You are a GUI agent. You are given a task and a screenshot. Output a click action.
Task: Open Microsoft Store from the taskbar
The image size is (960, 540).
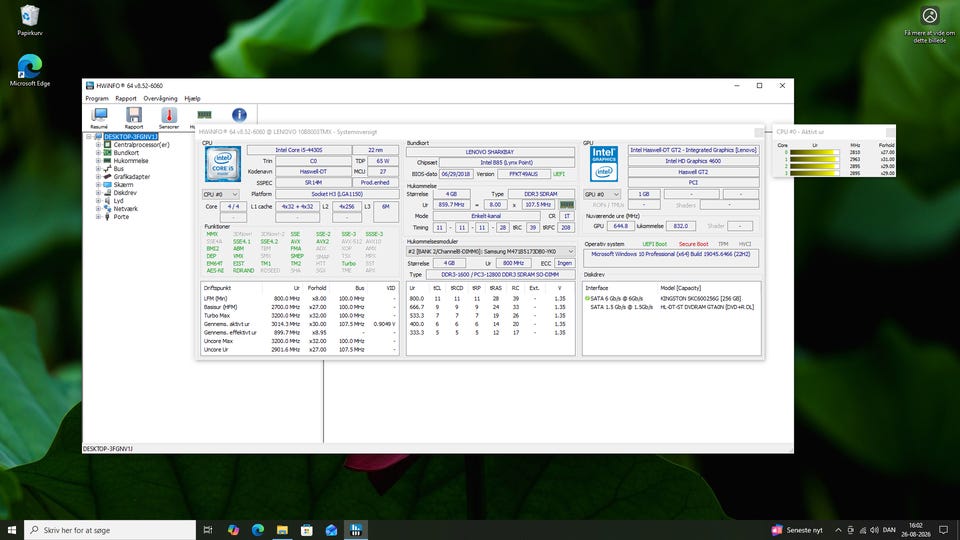pos(307,530)
